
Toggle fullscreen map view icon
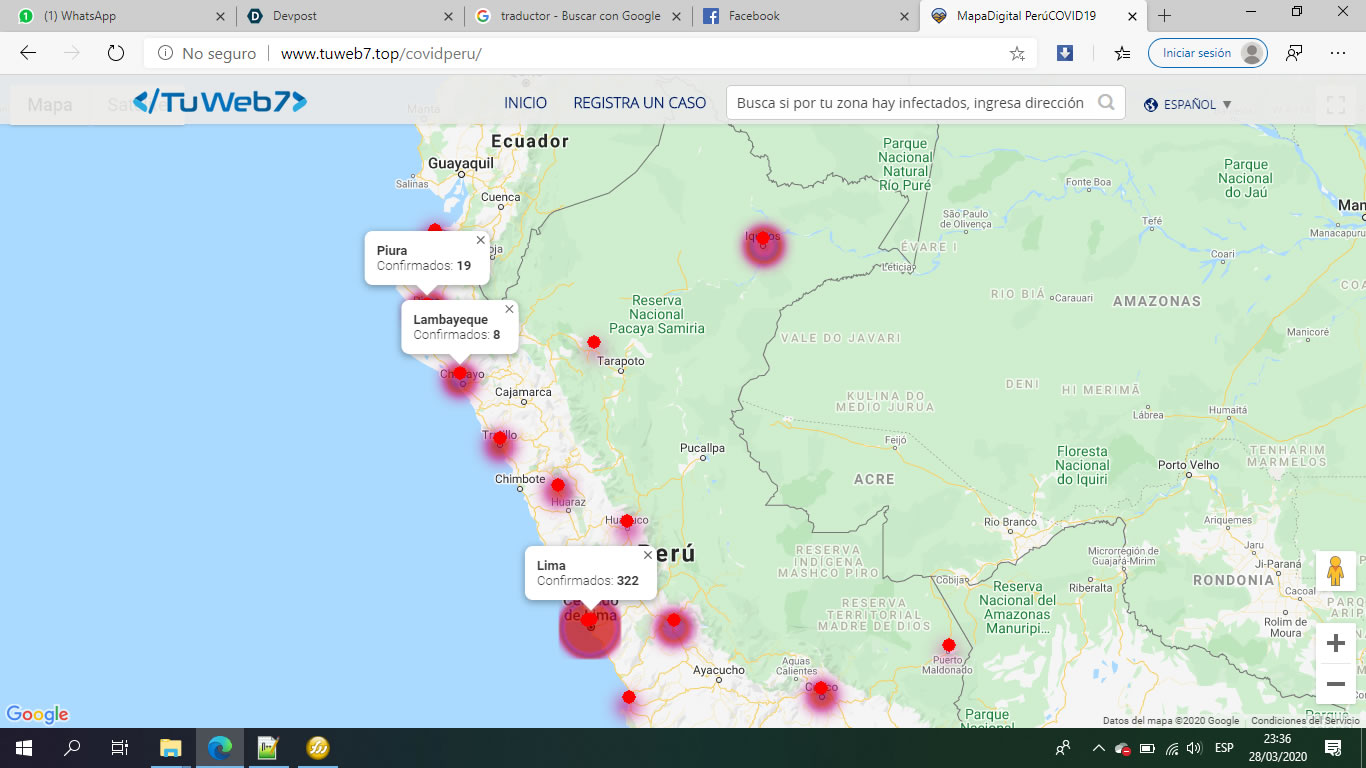[x=1335, y=105]
